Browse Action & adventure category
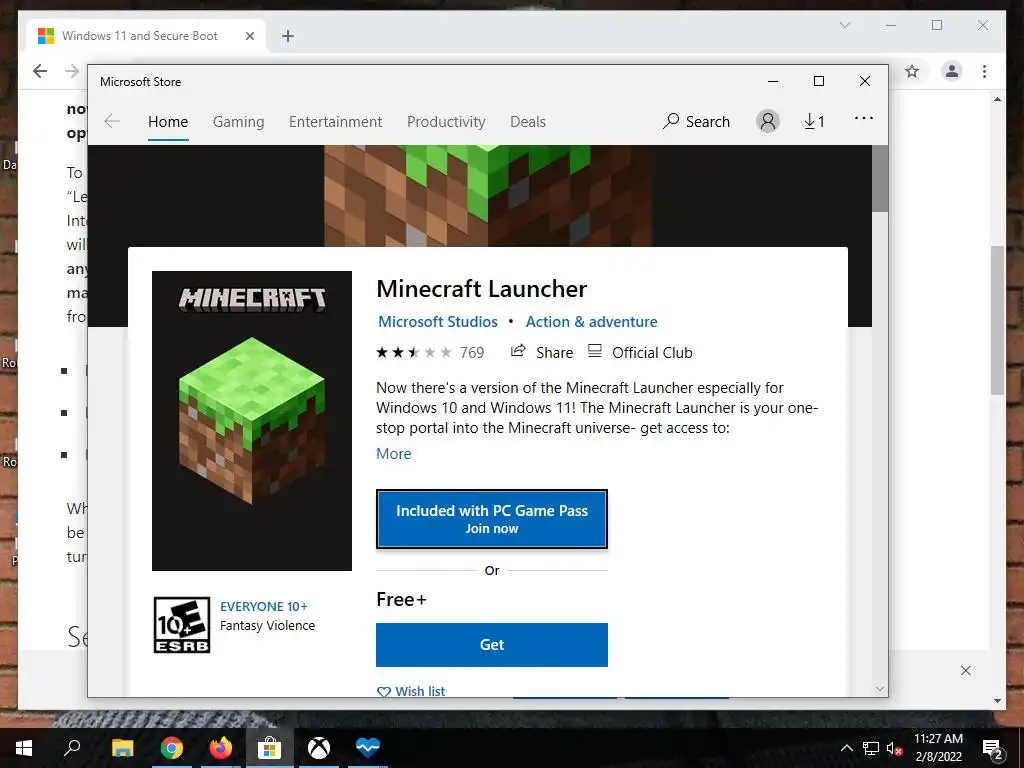Screen dimensions: 1024x768 (592, 322)
